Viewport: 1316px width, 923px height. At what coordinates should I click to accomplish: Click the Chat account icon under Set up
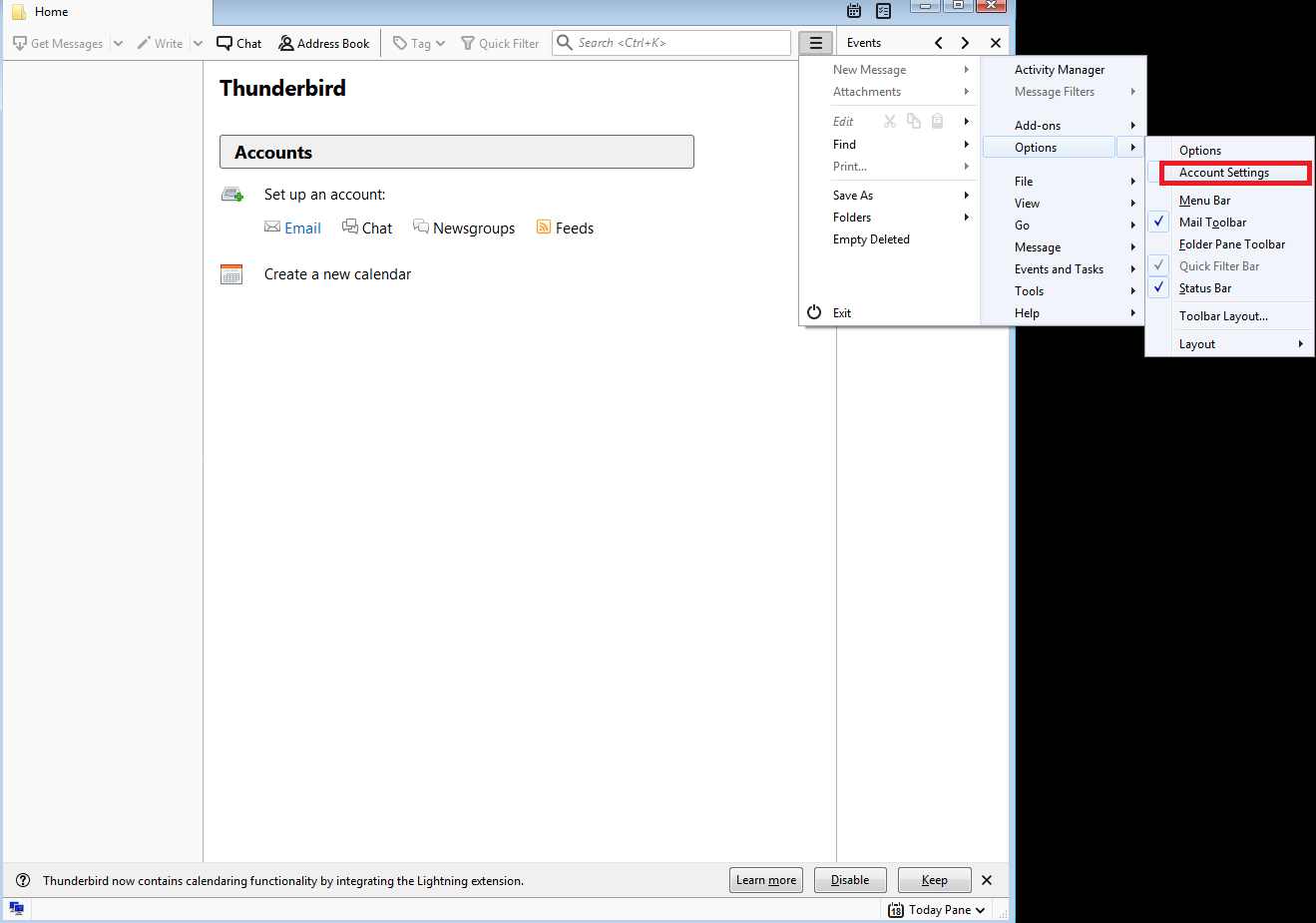pyautogui.click(x=350, y=227)
